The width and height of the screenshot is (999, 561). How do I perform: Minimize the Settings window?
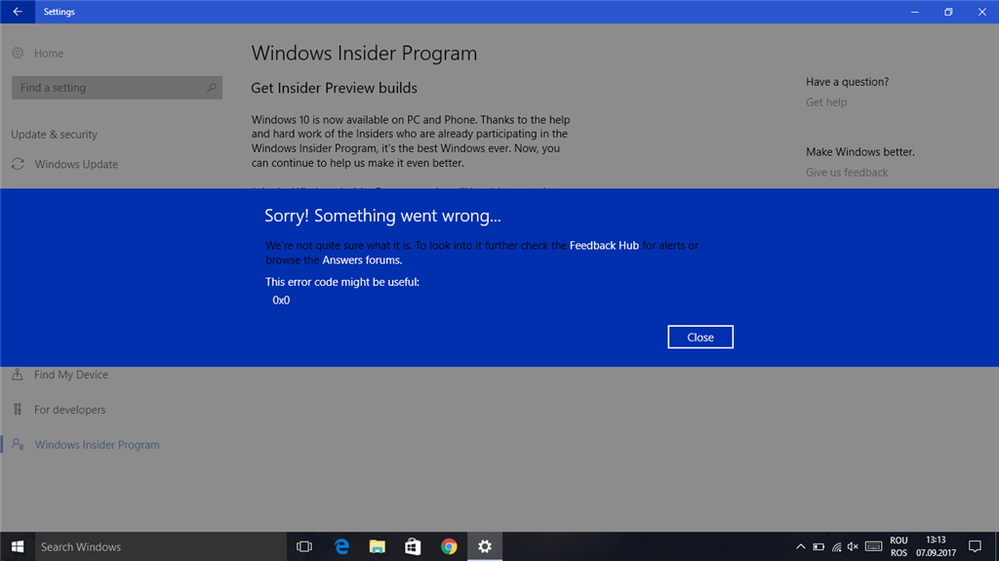915,11
